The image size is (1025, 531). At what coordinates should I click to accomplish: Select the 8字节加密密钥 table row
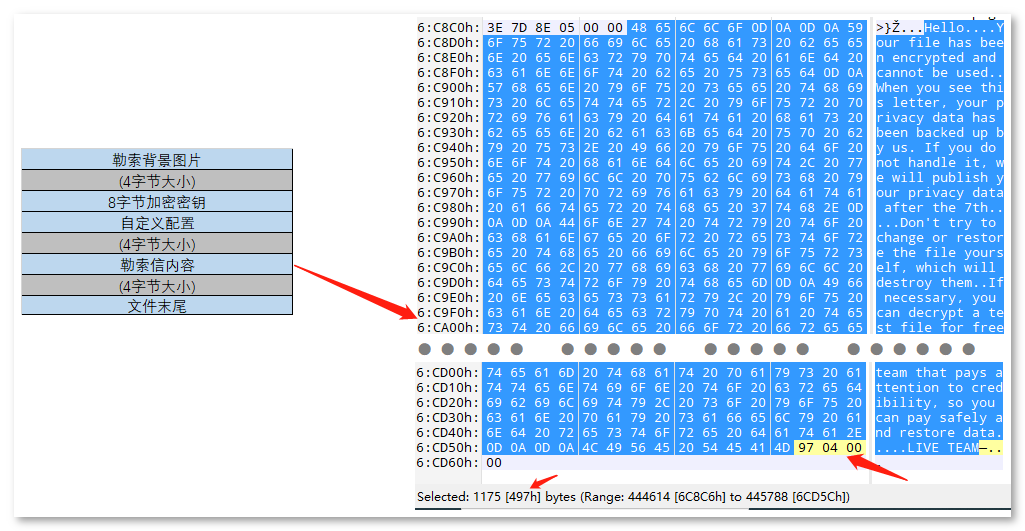(x=157, y=202)
